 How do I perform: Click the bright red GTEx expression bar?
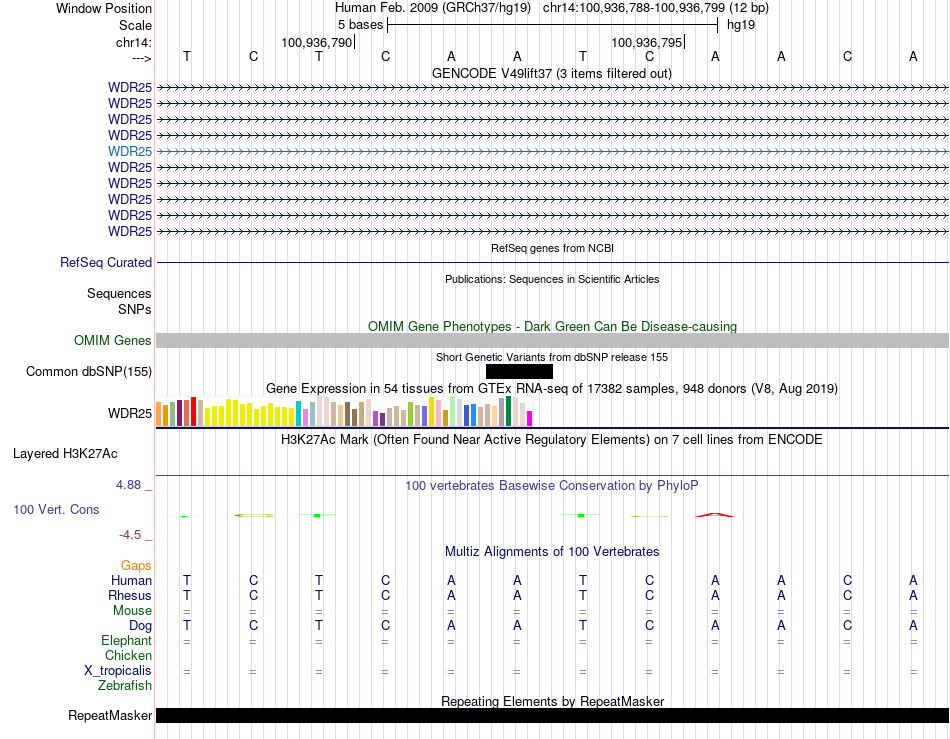[193, 412]
